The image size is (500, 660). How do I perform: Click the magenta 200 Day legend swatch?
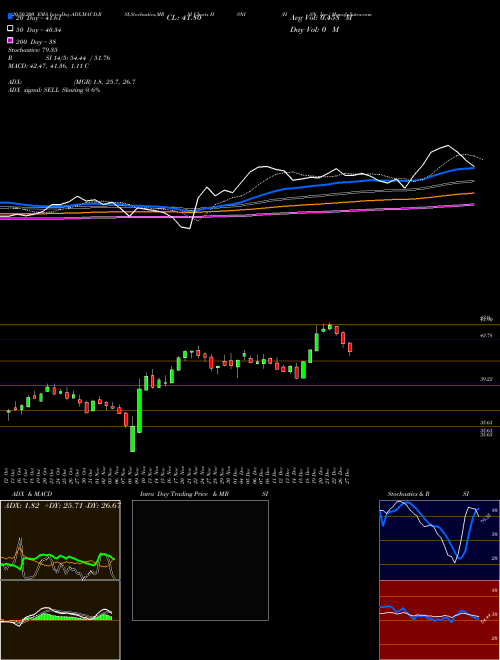pos(11,40)
